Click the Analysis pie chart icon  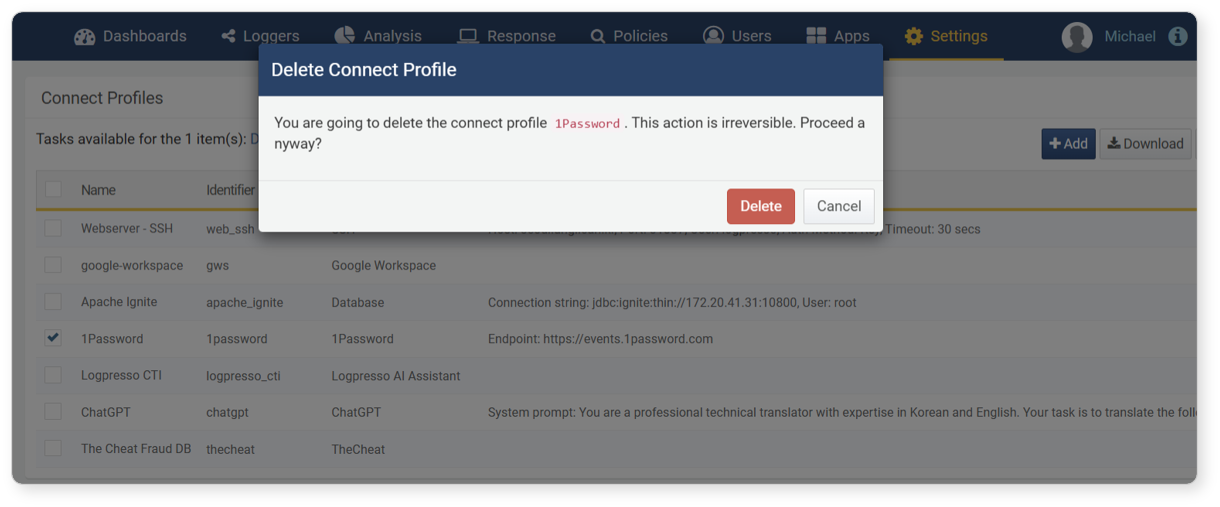pos(345,36)
